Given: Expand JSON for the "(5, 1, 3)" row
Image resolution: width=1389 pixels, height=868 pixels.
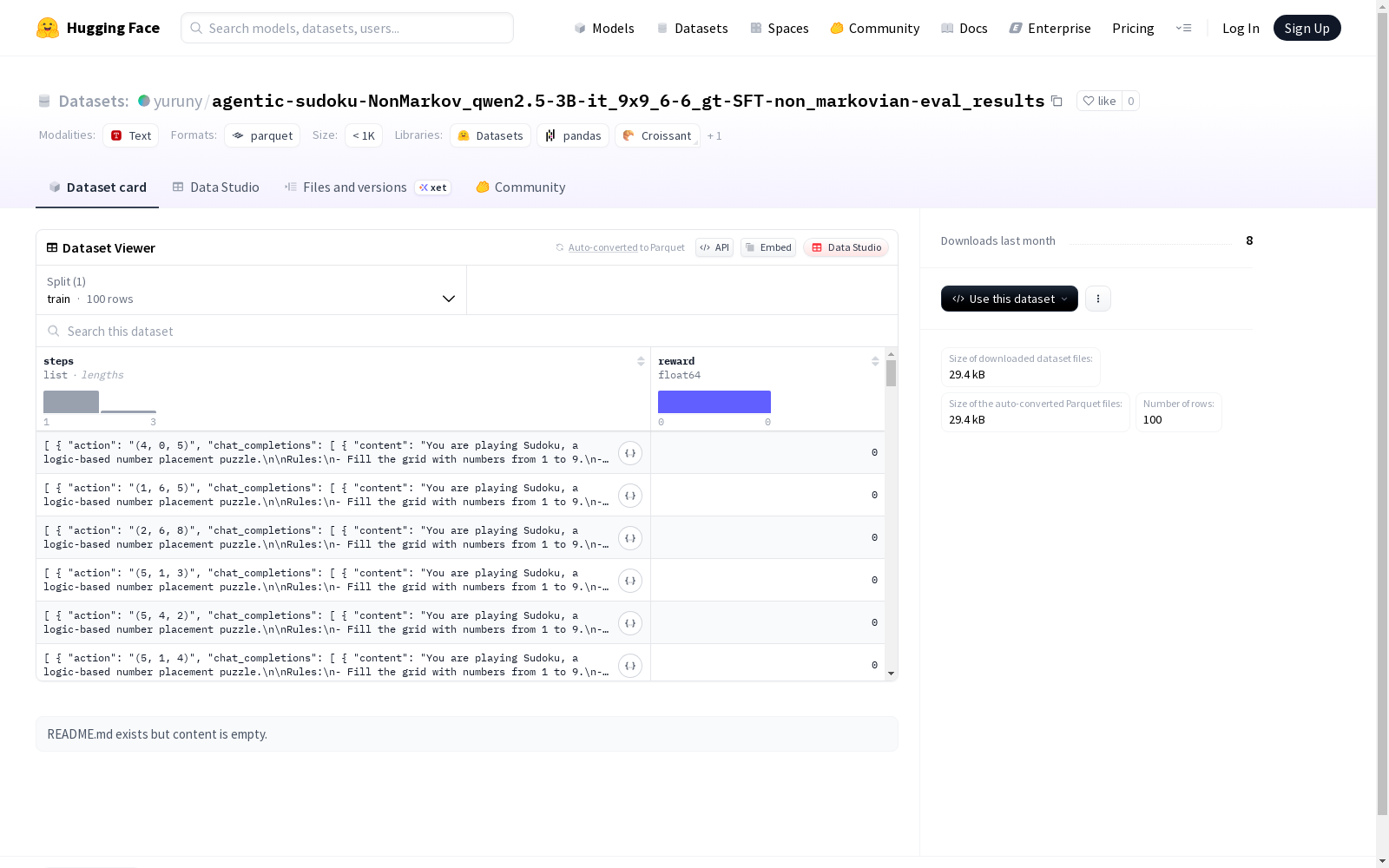Looking at the screenshot, I should [630, 580].
